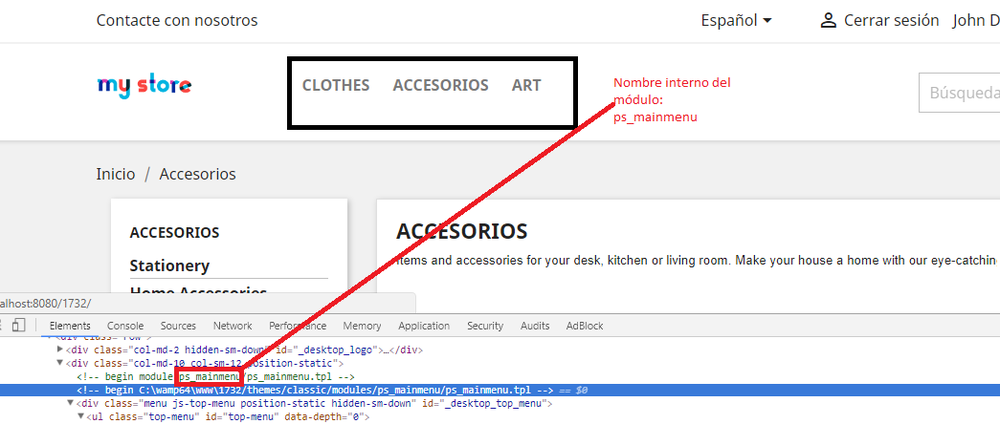Click the ACCESORIOS page title heading
This screenshot has height=424, width=1000.
(462, 231)
